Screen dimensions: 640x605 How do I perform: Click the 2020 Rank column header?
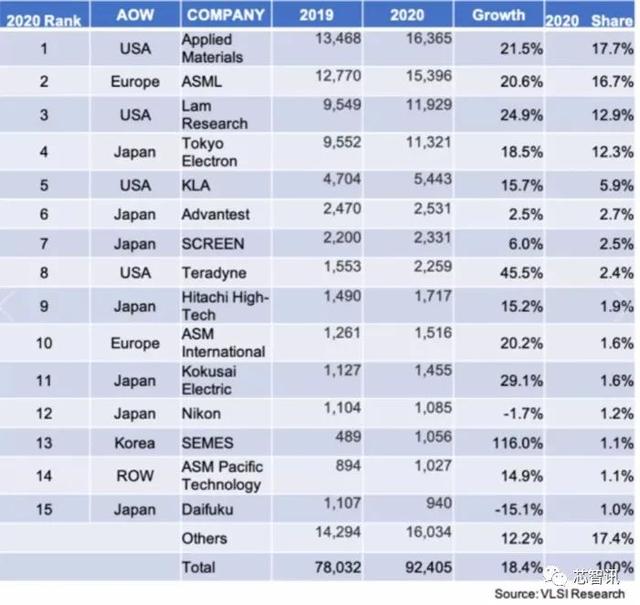(44, 17)
